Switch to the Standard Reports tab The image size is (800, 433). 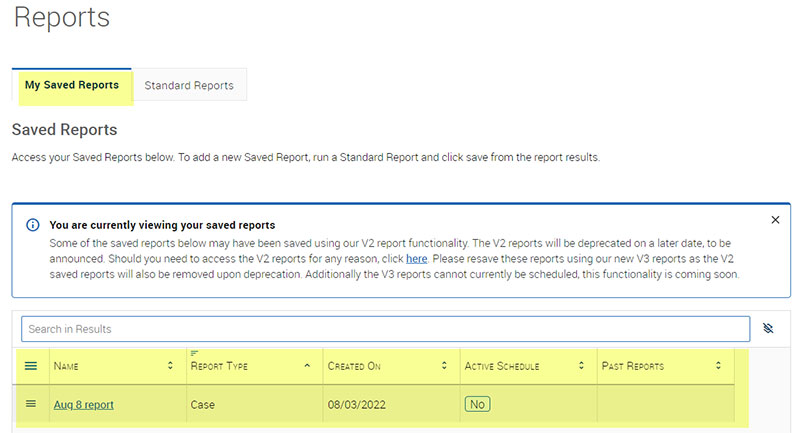[x=189, y=86]
